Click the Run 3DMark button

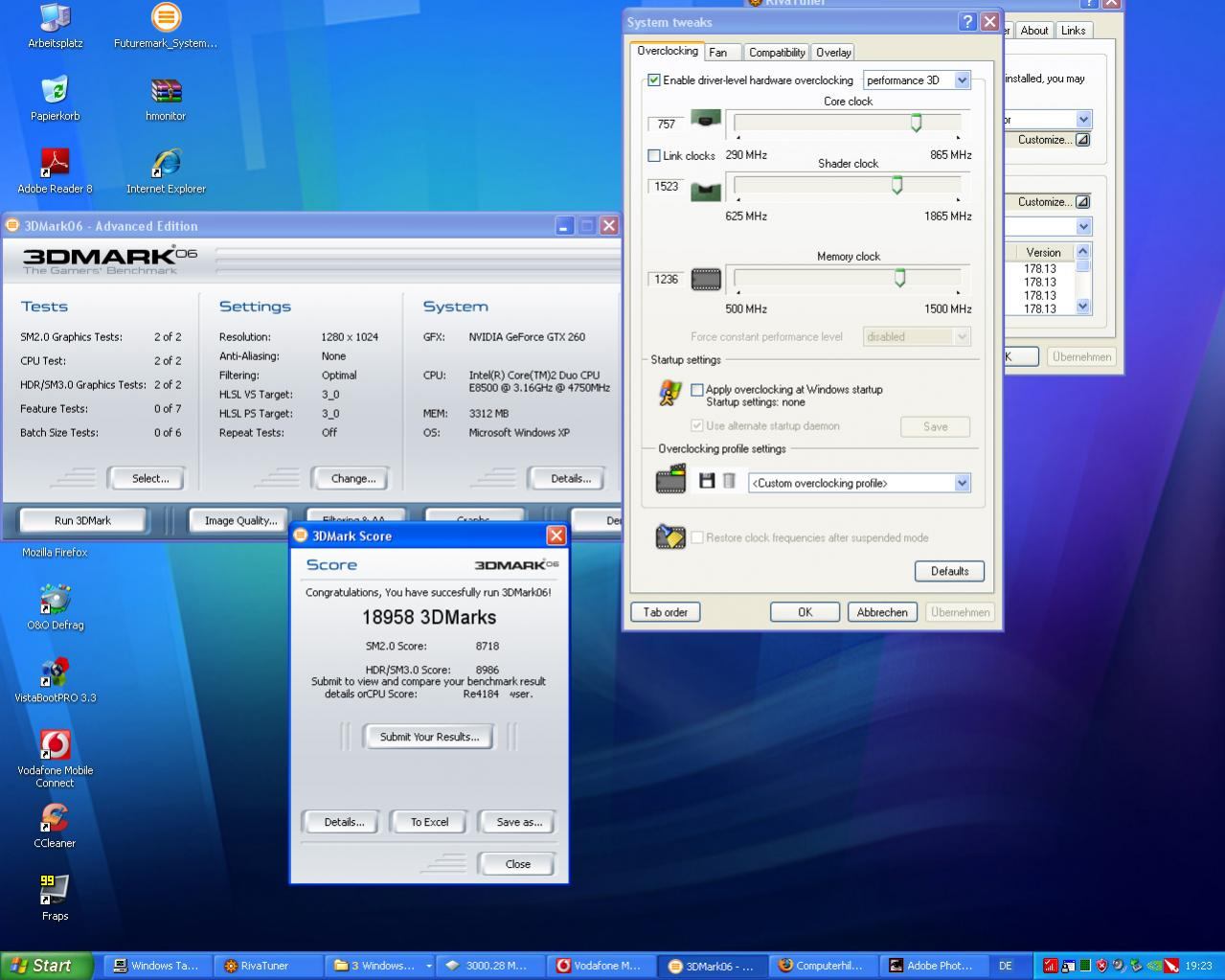click(82, 520)
